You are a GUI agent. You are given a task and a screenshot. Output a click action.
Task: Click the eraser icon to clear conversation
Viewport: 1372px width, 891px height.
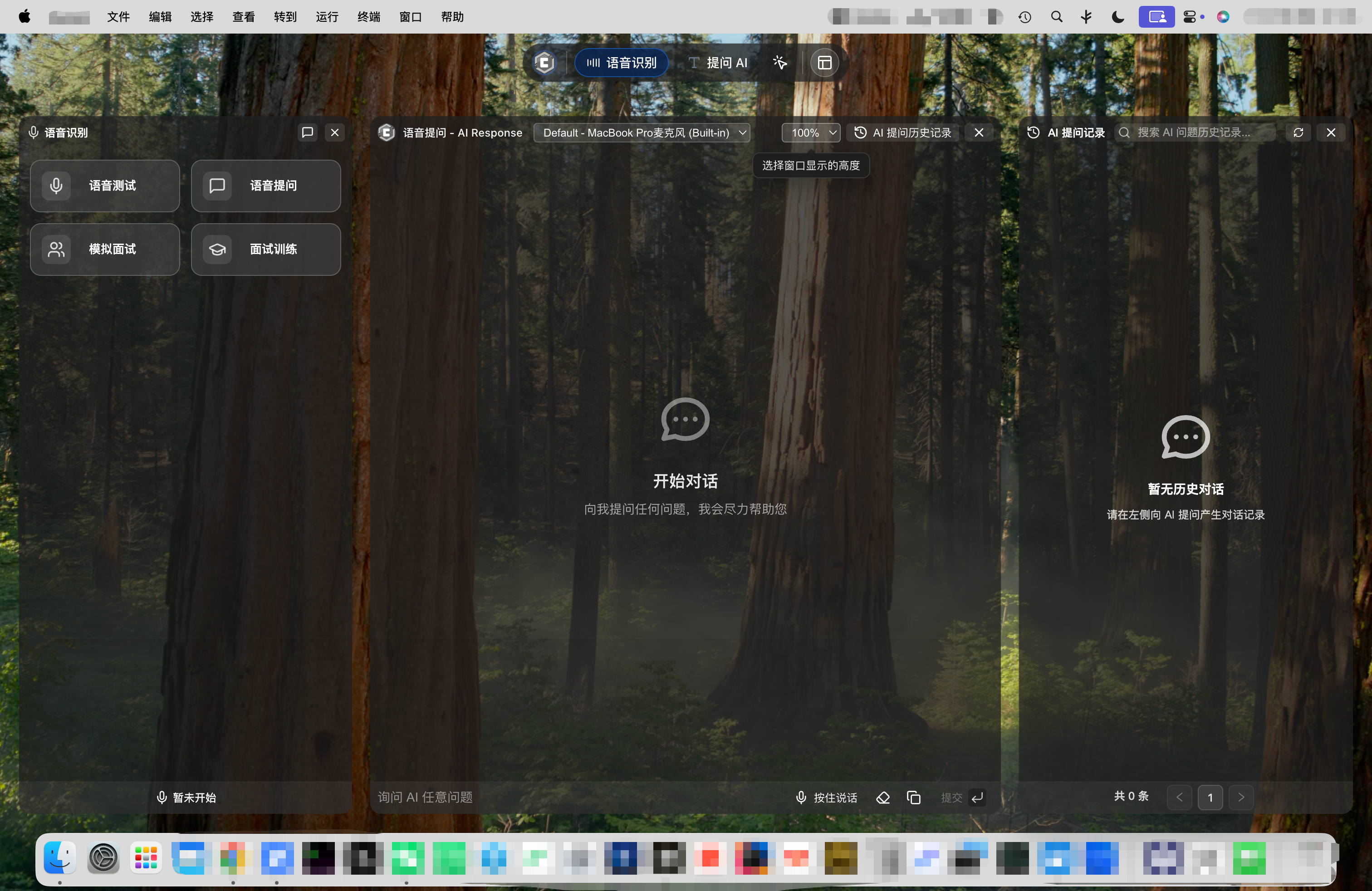click(x=882, y=798)
